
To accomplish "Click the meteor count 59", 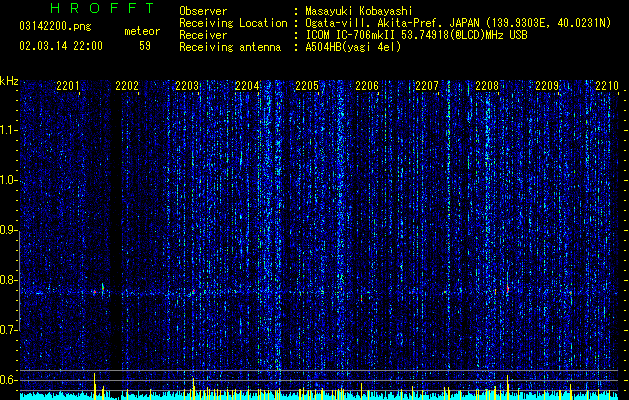I will pos(145,46).
